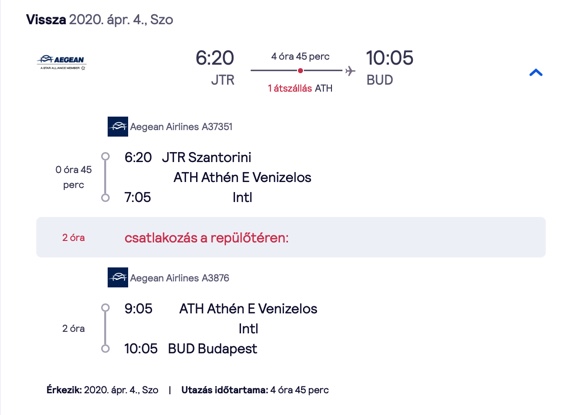Click the 'Érkezik' arrival date footer text

pyautogui.click(x=102, y=390)
